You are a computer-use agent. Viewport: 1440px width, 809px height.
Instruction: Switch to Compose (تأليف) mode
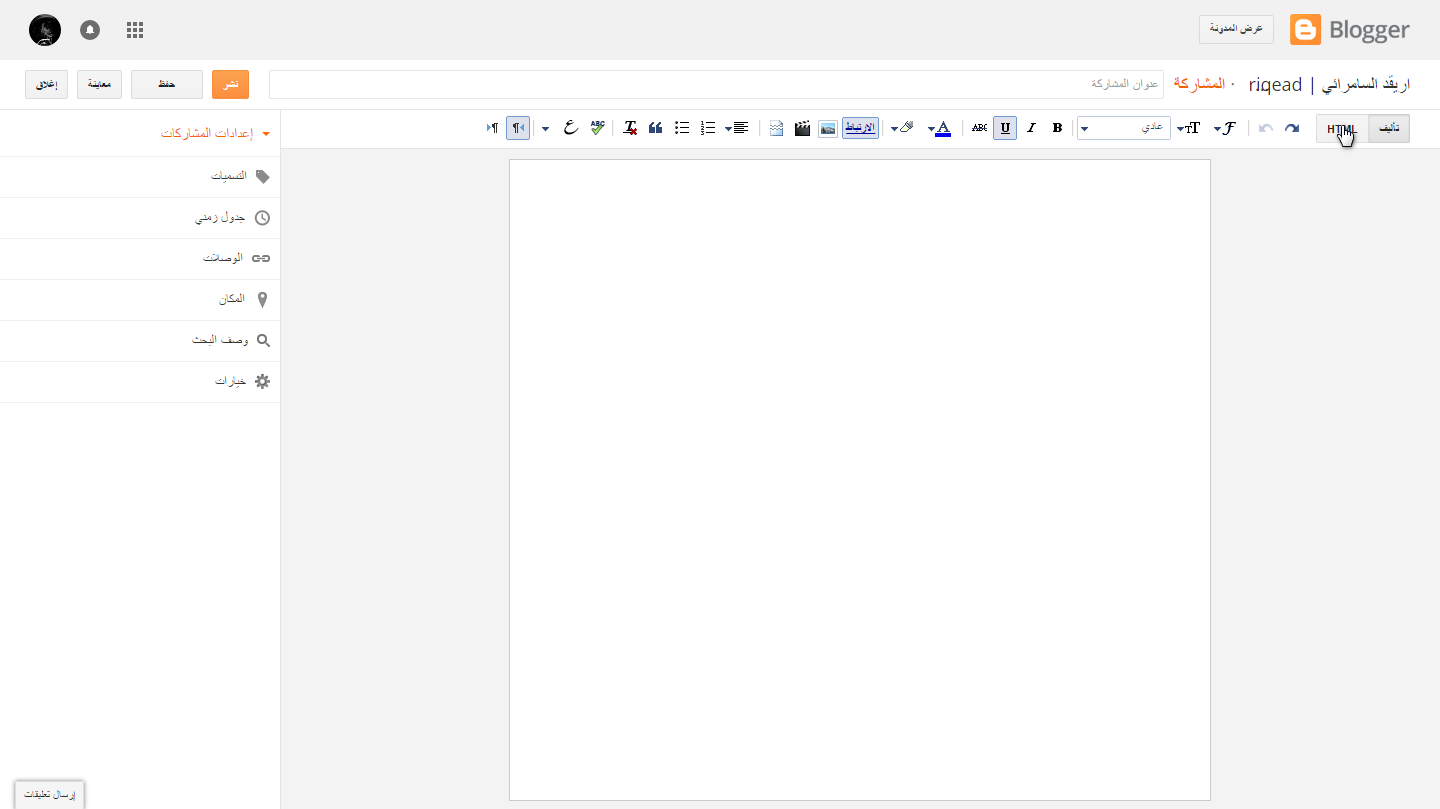[x=1389, y=129]
